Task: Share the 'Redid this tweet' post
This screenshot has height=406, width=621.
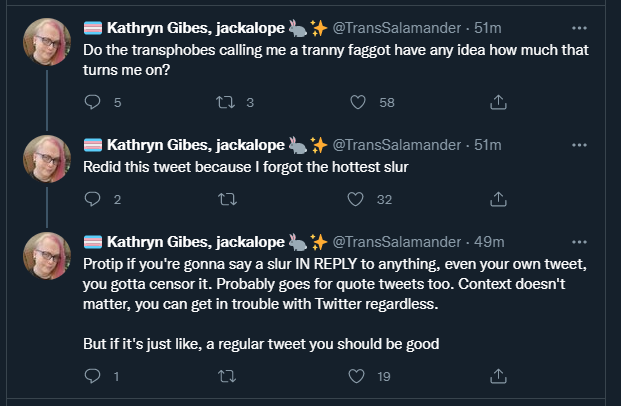Action: [x=498, y=199]
